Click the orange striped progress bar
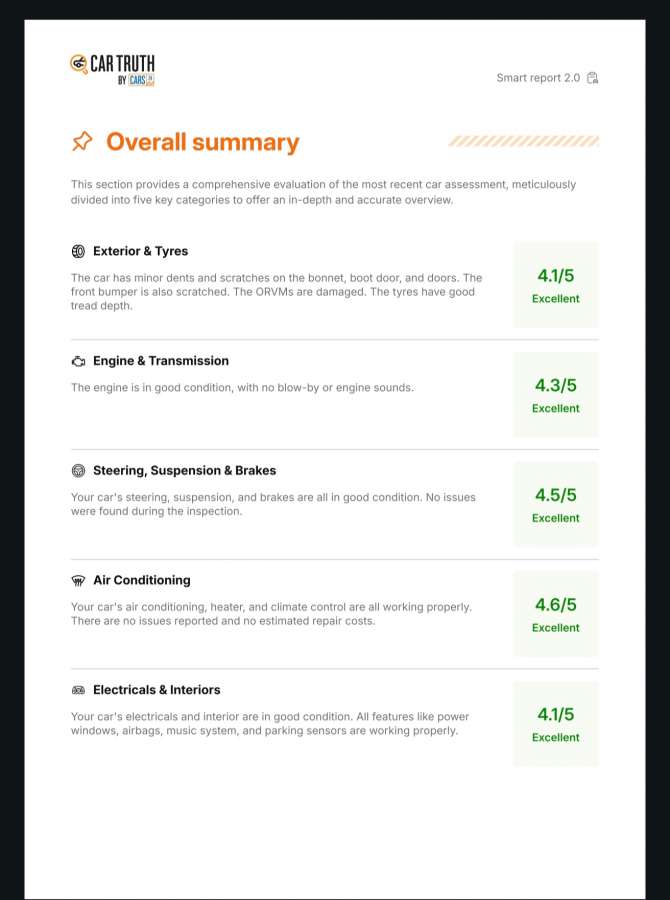 tap(524, 141)
